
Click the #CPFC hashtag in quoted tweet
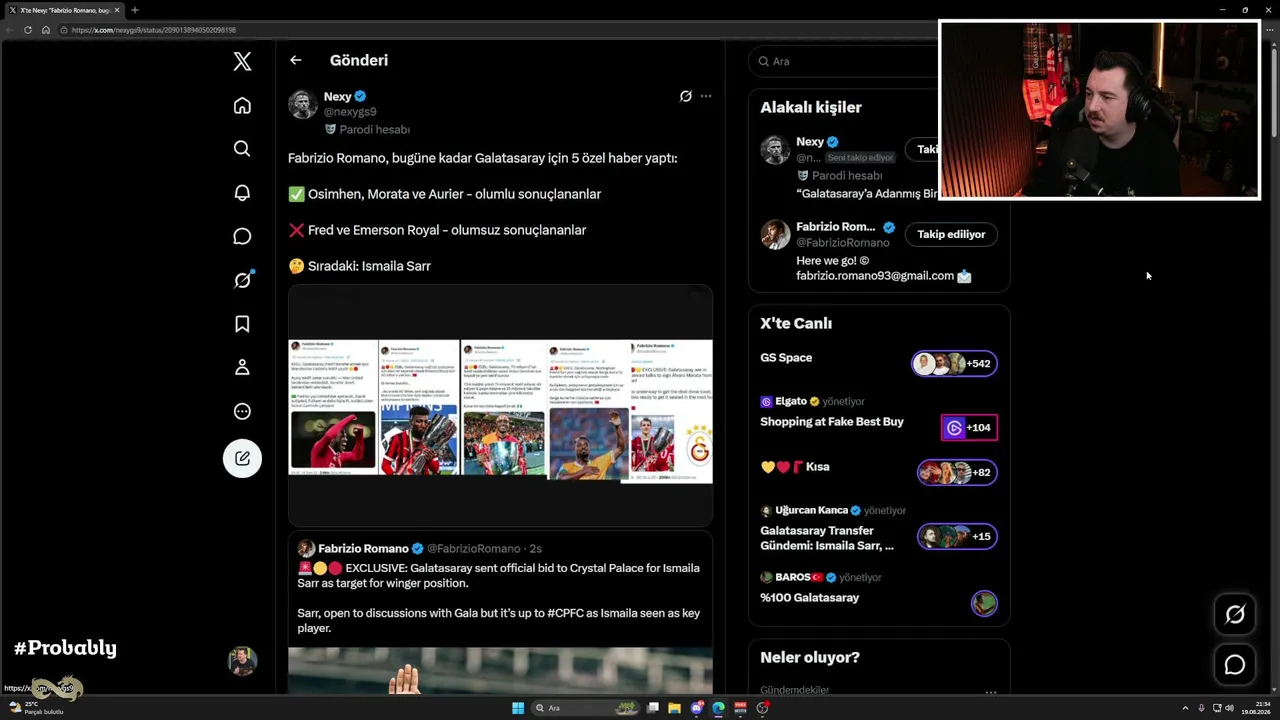[x=571, y=613]
